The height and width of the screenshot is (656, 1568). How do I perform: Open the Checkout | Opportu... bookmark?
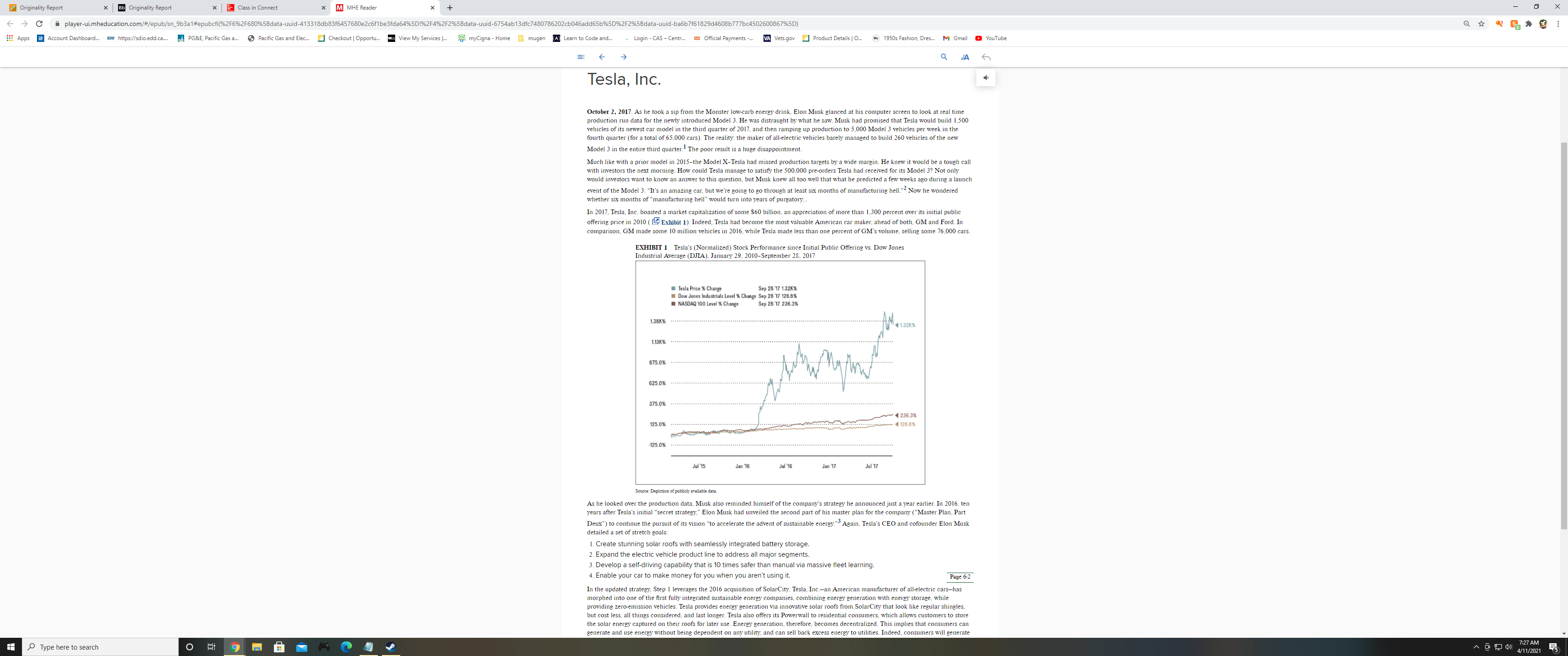tap(350, 38)
